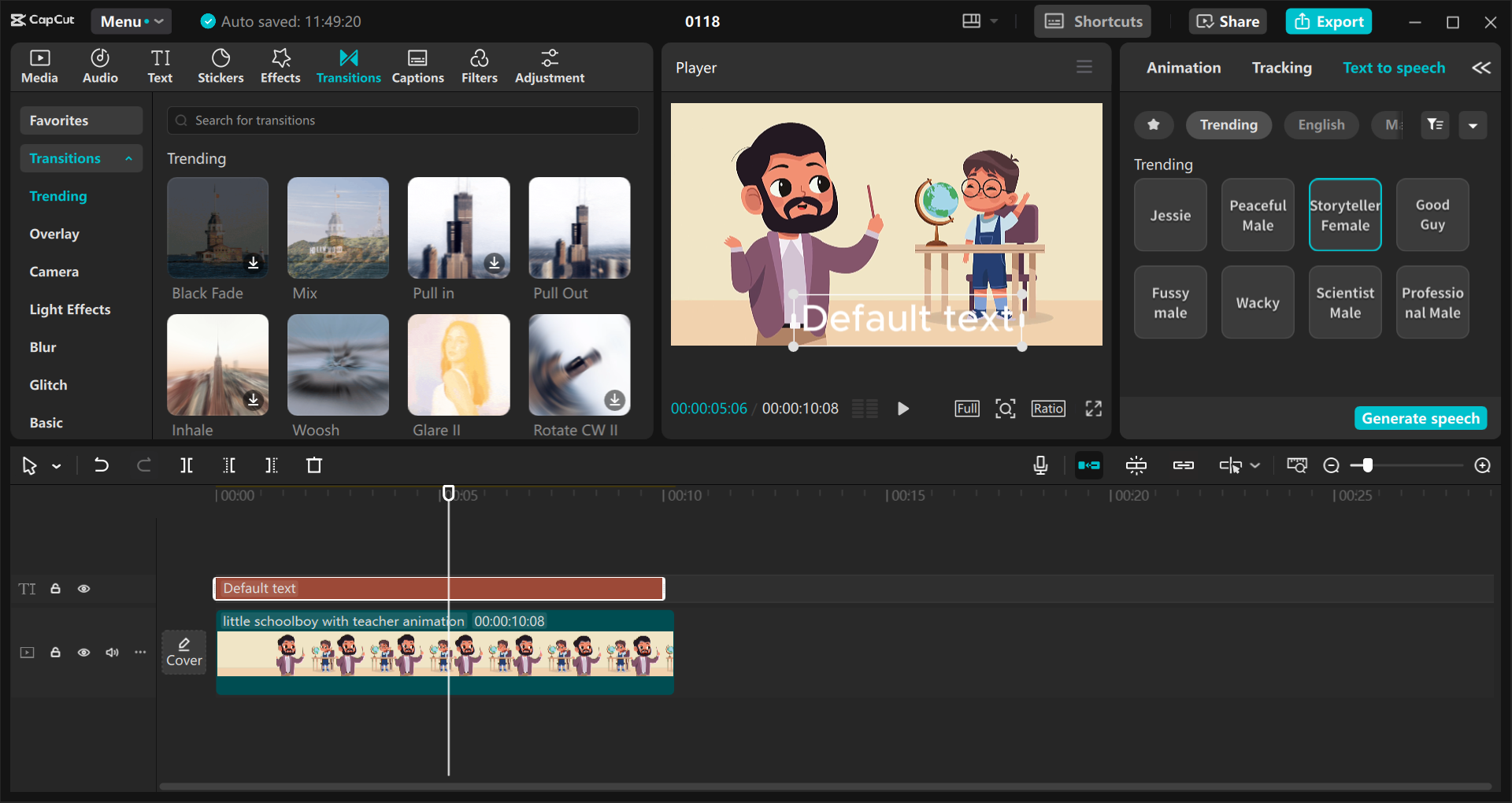The height and width of the screenshot is (803, 1512).
Task: Click the Undo icon above the timeline
Action: [101, 465]
